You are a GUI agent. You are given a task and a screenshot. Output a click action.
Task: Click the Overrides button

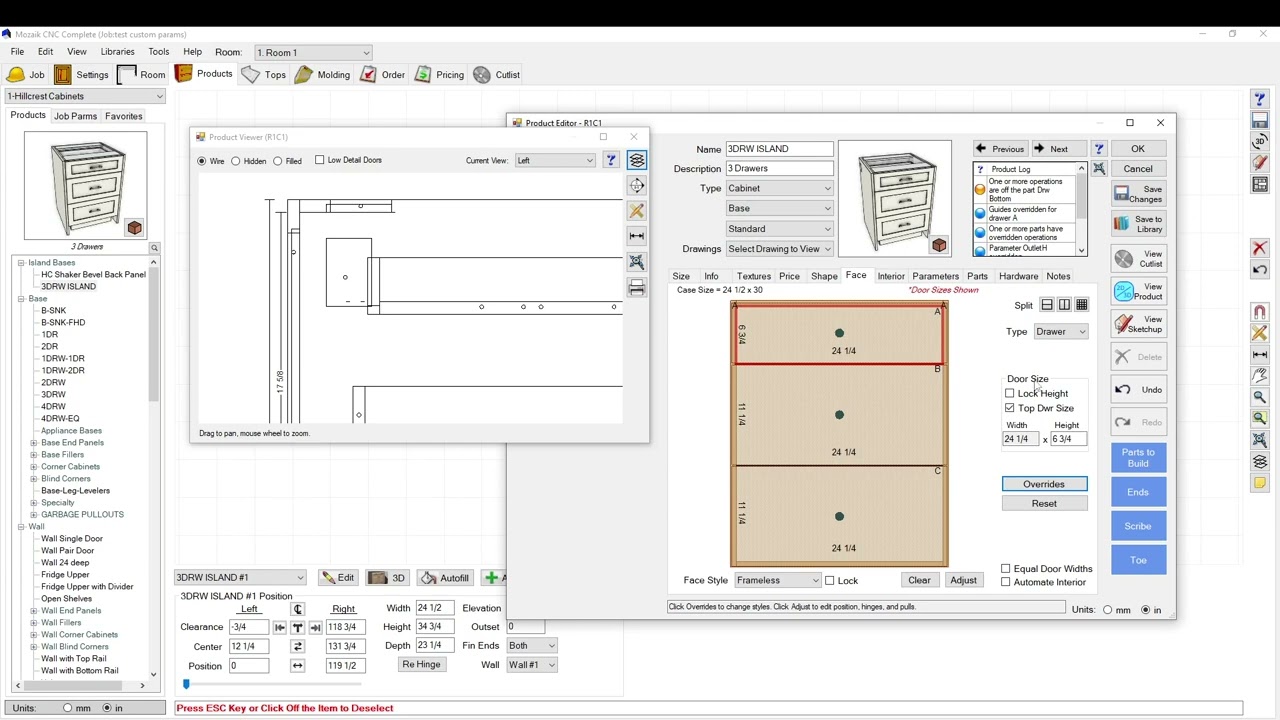click(x=1044, y=484)
